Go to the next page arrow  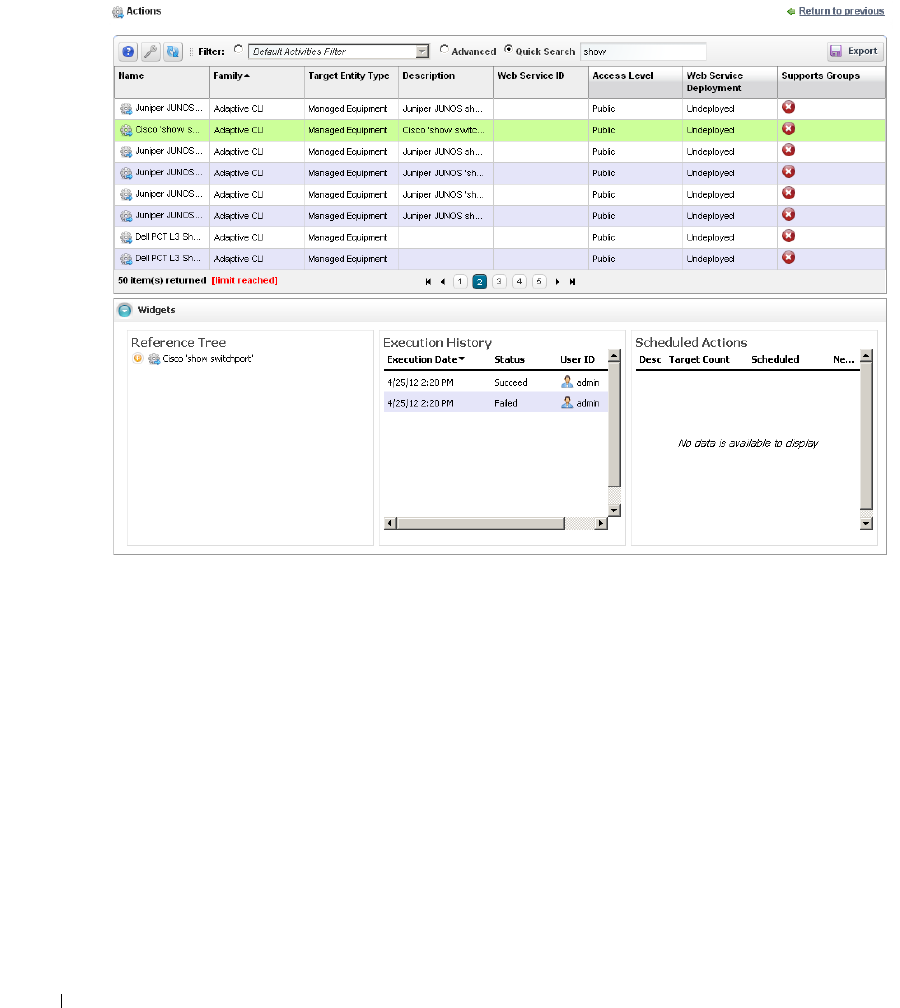[557, 282]
